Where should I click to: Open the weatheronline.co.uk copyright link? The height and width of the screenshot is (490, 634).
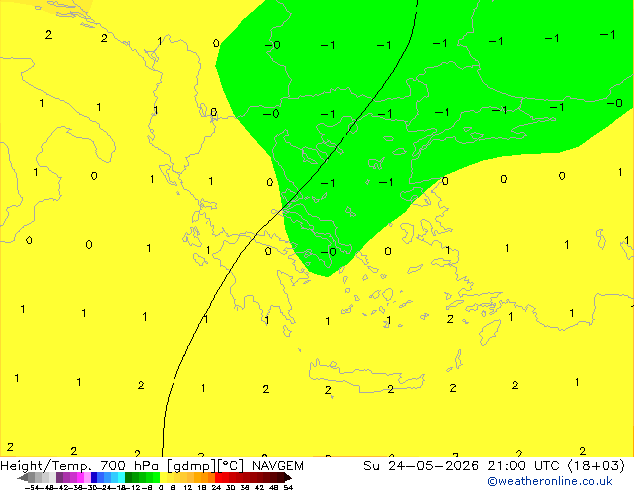(550, 481)
